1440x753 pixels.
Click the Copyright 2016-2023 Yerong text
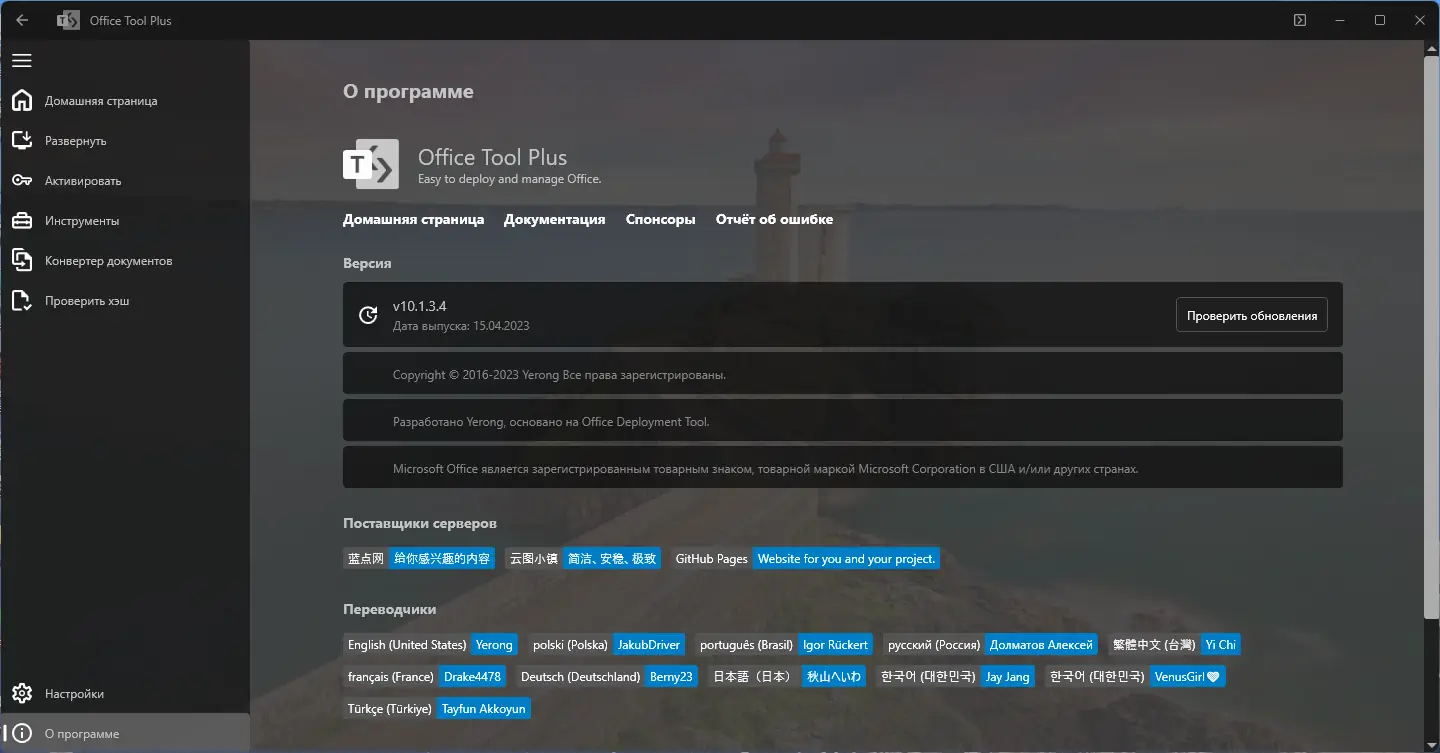coord(559,375)
